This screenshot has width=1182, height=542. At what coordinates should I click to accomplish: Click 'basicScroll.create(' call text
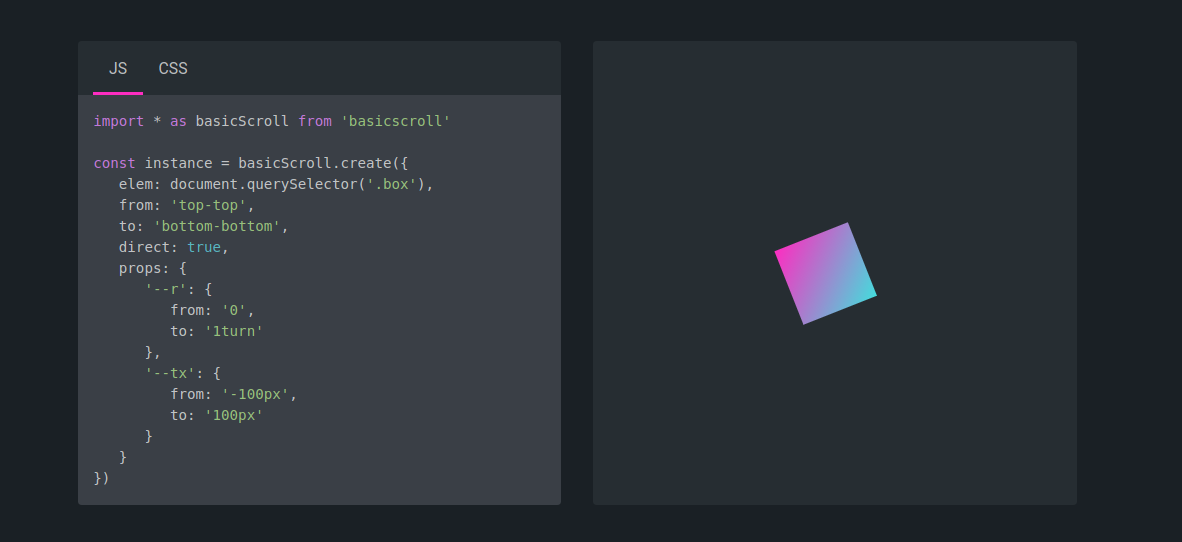319,163
